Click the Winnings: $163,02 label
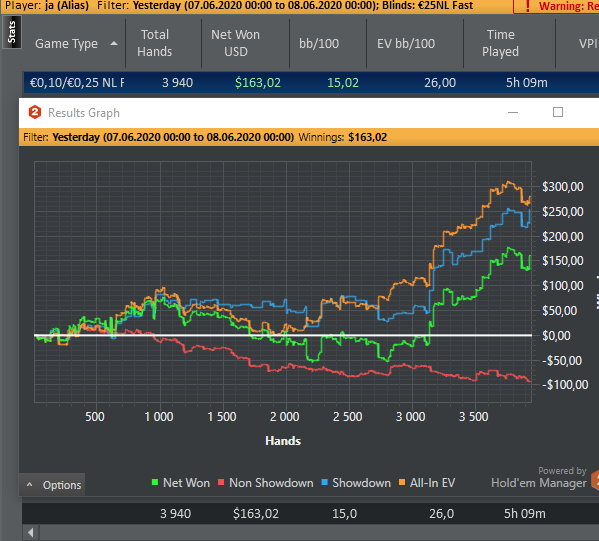This screenshot has height=541, width=599. pos(343,137)
